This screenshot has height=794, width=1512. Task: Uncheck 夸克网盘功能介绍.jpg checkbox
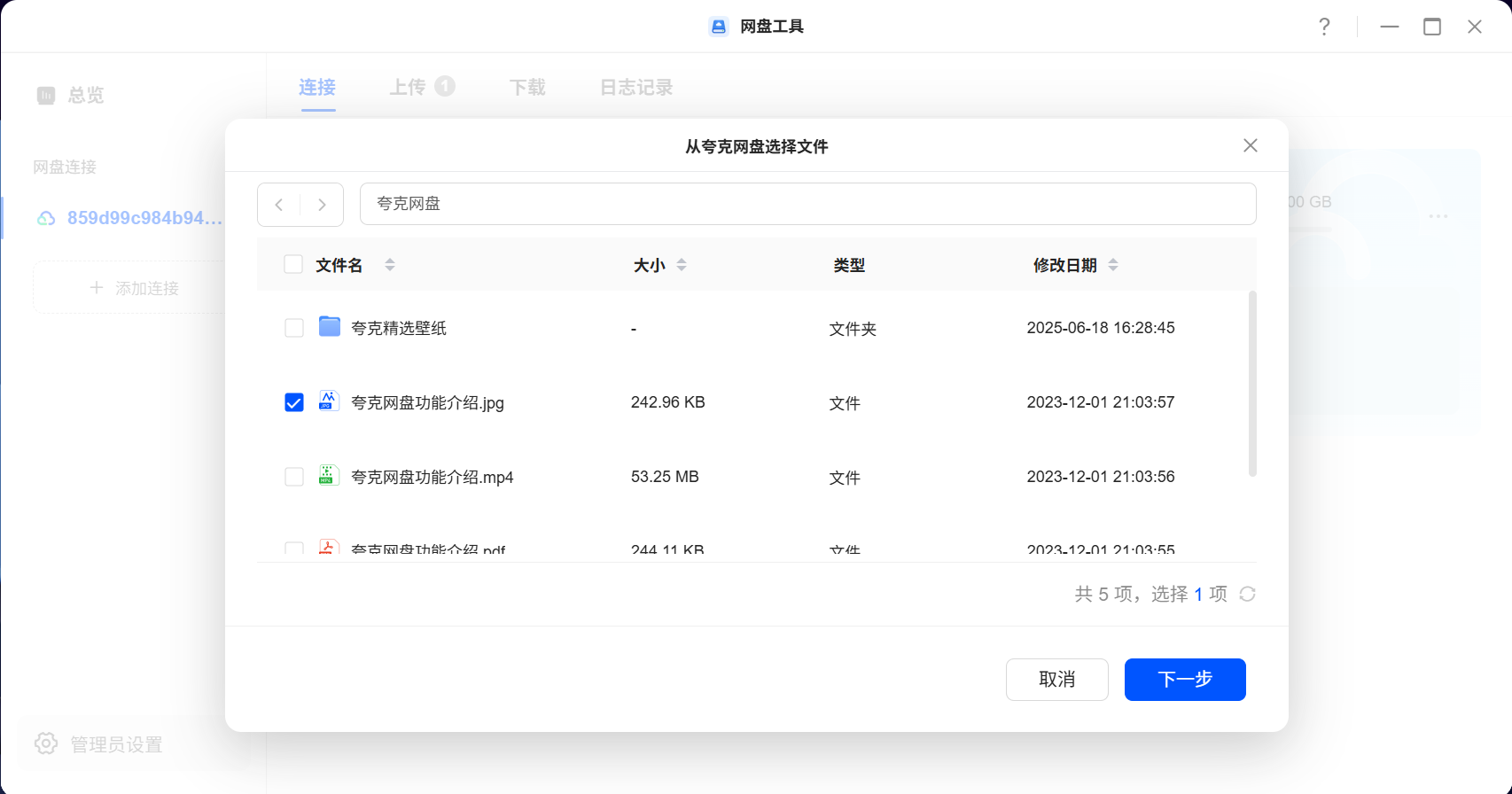click(294, 402)
